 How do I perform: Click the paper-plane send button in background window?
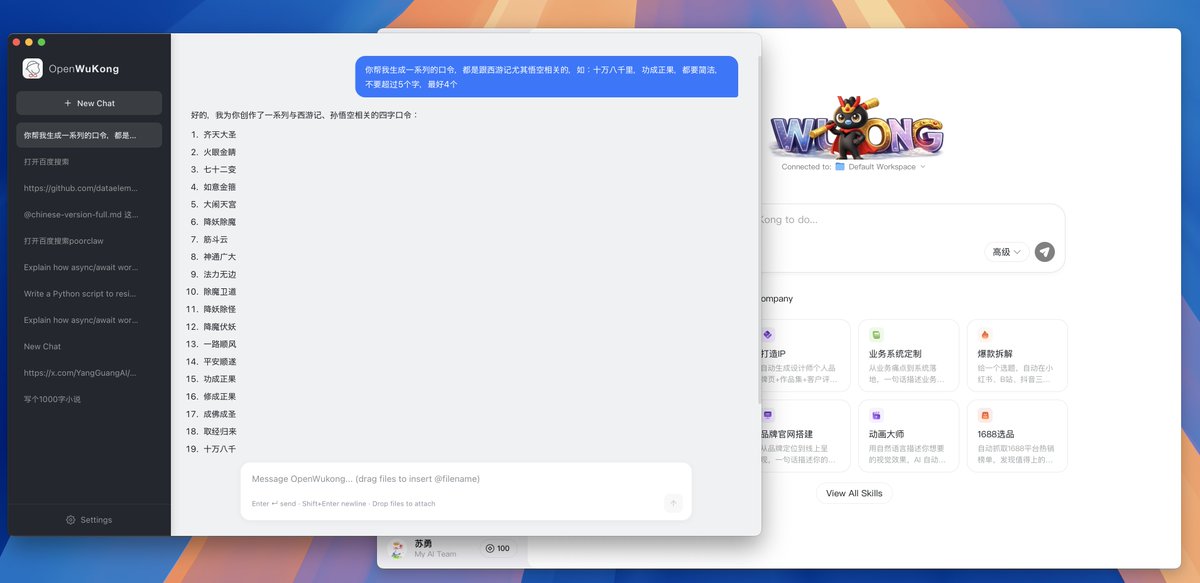(1045, 252)
